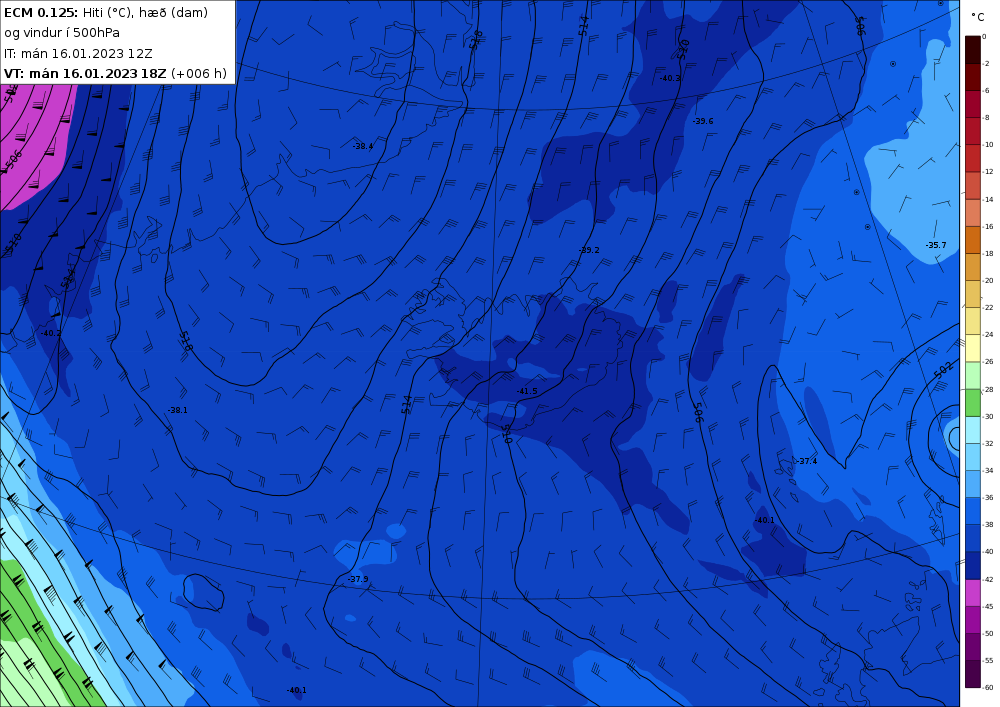Pick the salmon legend swatch between -14 and -16

(973, 213)
